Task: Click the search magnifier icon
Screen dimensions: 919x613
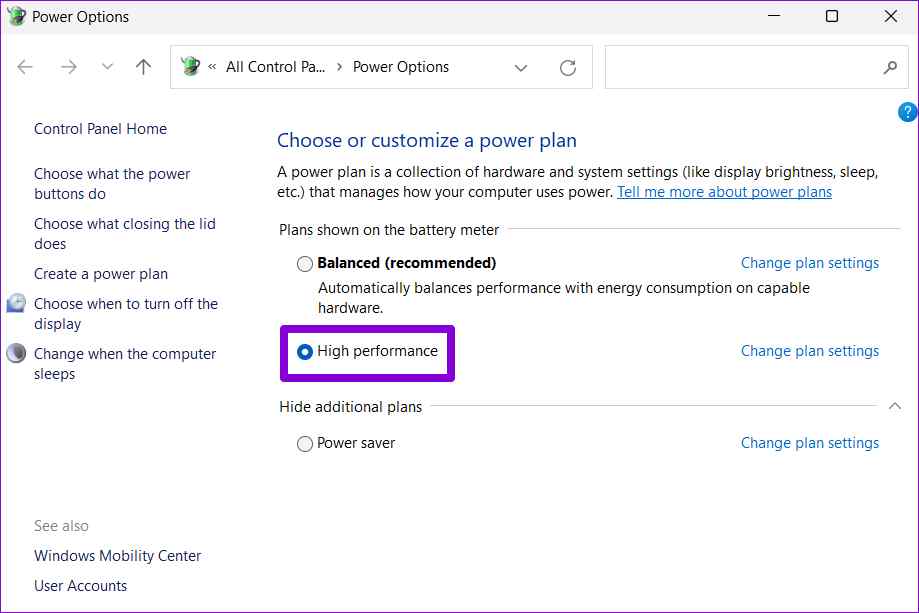Action: (x=890, y=67)
